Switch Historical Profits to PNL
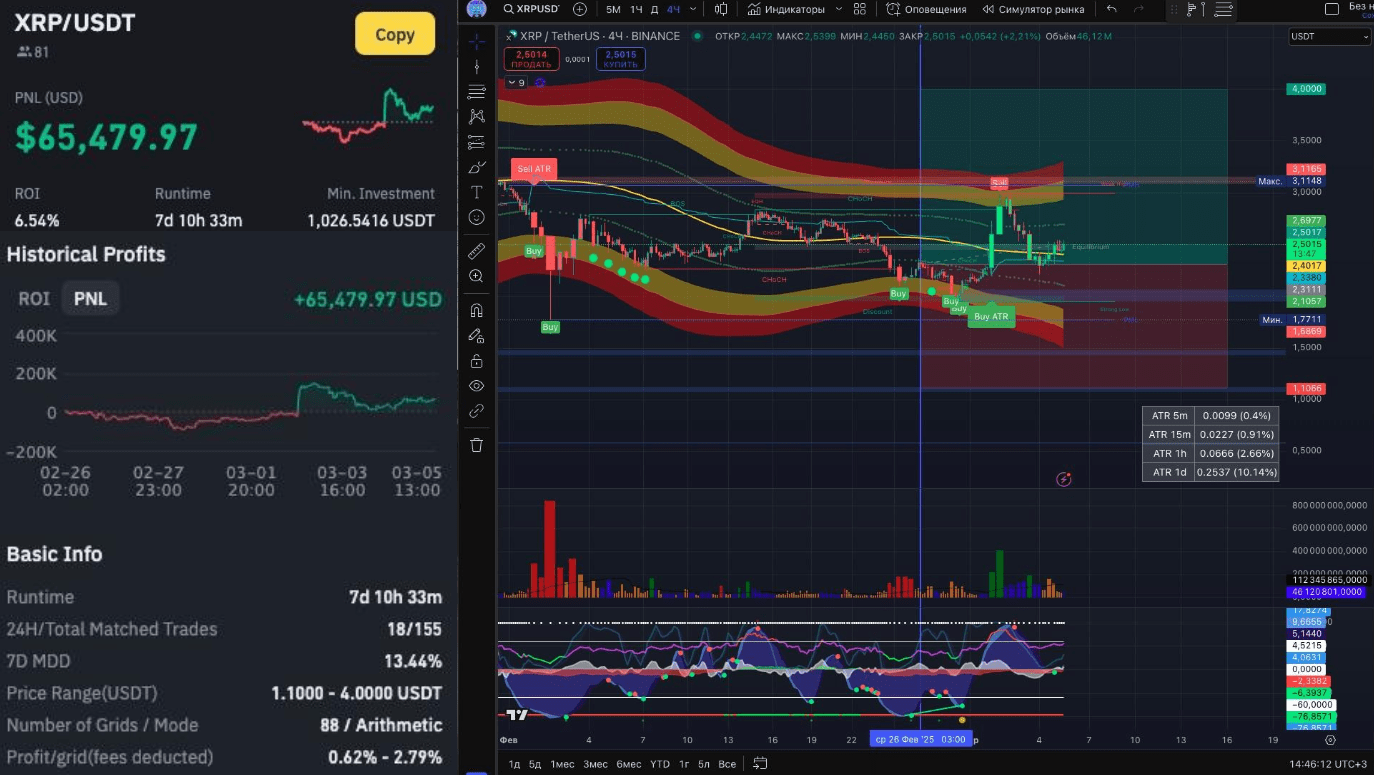 click(x=90, y=298)
